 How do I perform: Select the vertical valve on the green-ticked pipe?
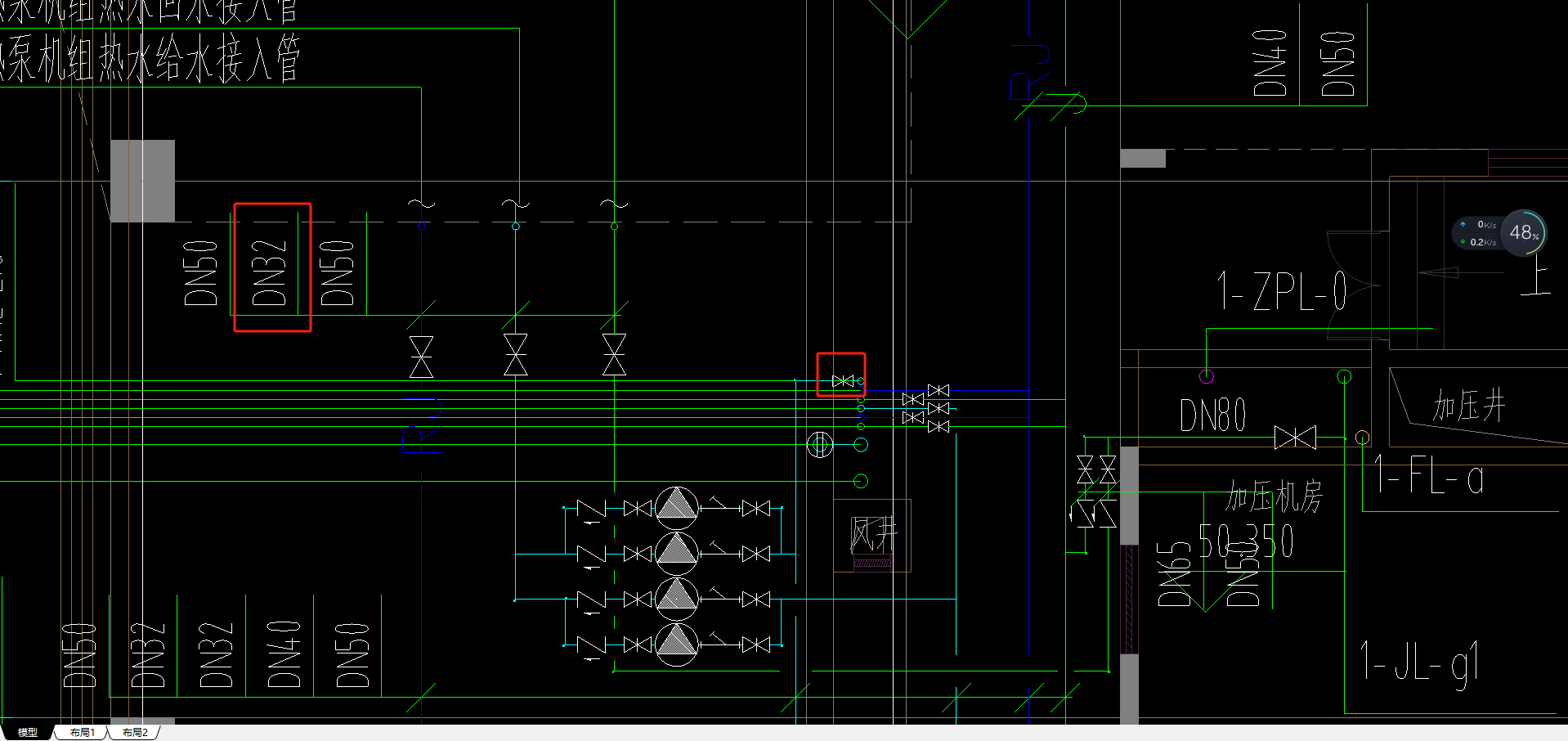614,355
